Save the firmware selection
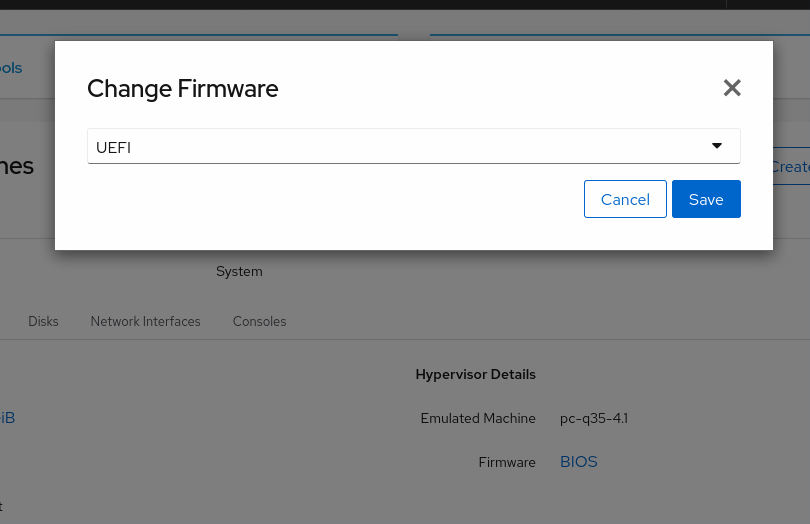 point(706,199)
